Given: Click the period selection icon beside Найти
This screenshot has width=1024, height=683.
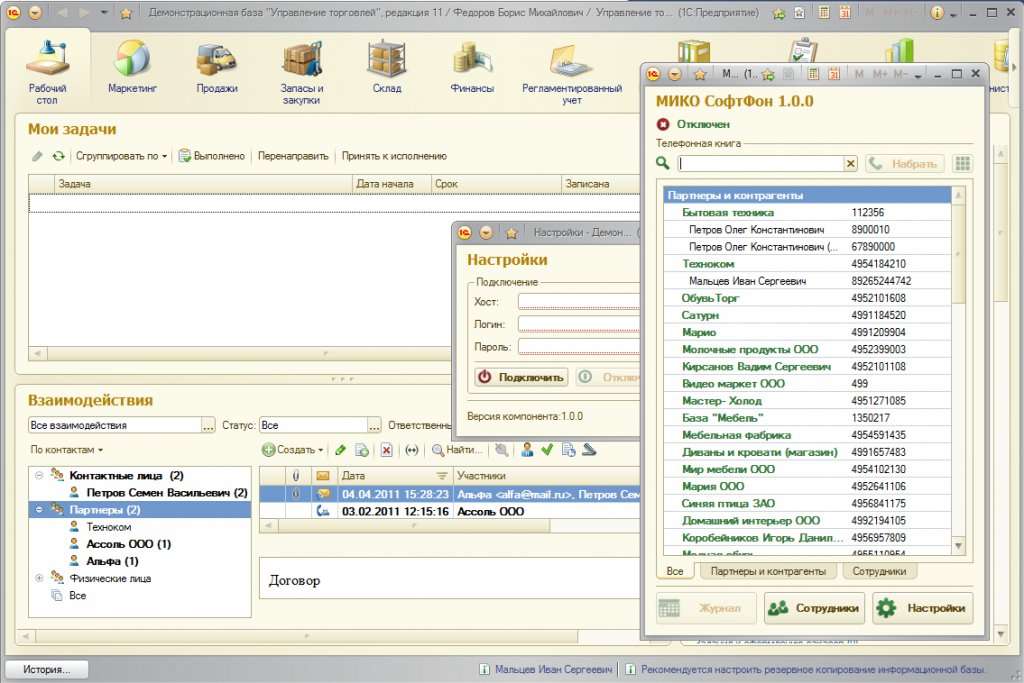Looking at the screenshot, I should [411, 450].
